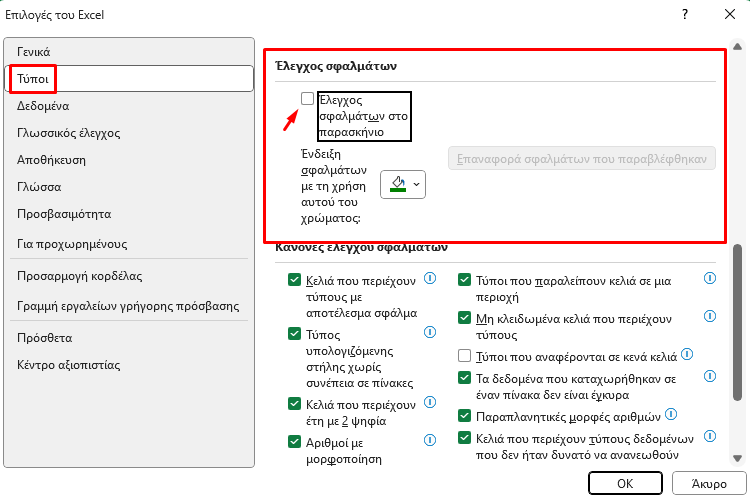Click the scrollbar up arrow
The width and height of the screenshot is (750, 500).
[737, 46]
